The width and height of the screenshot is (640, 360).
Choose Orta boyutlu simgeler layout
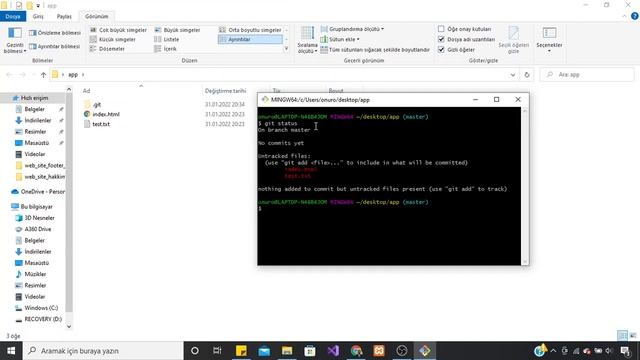[250, 30]
